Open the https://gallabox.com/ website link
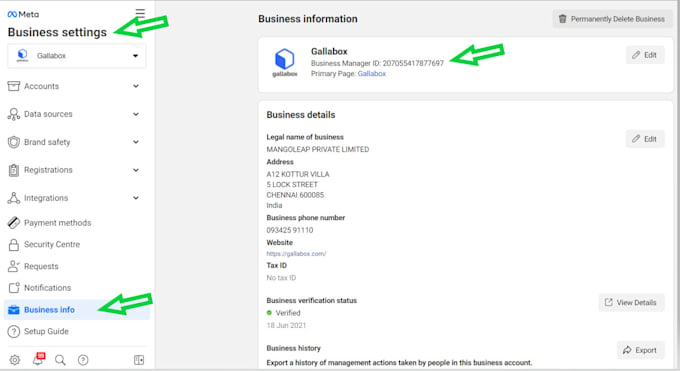Screen dimensions: 680x371 point(296,253)
